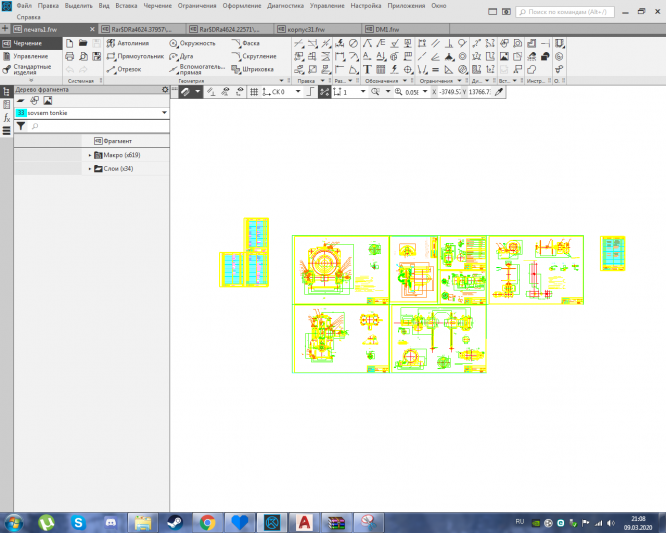Image resolution: width=666 pixels, height=533 pixels.
Task: Toggle the highlighted snaps button
Action: 325,92
